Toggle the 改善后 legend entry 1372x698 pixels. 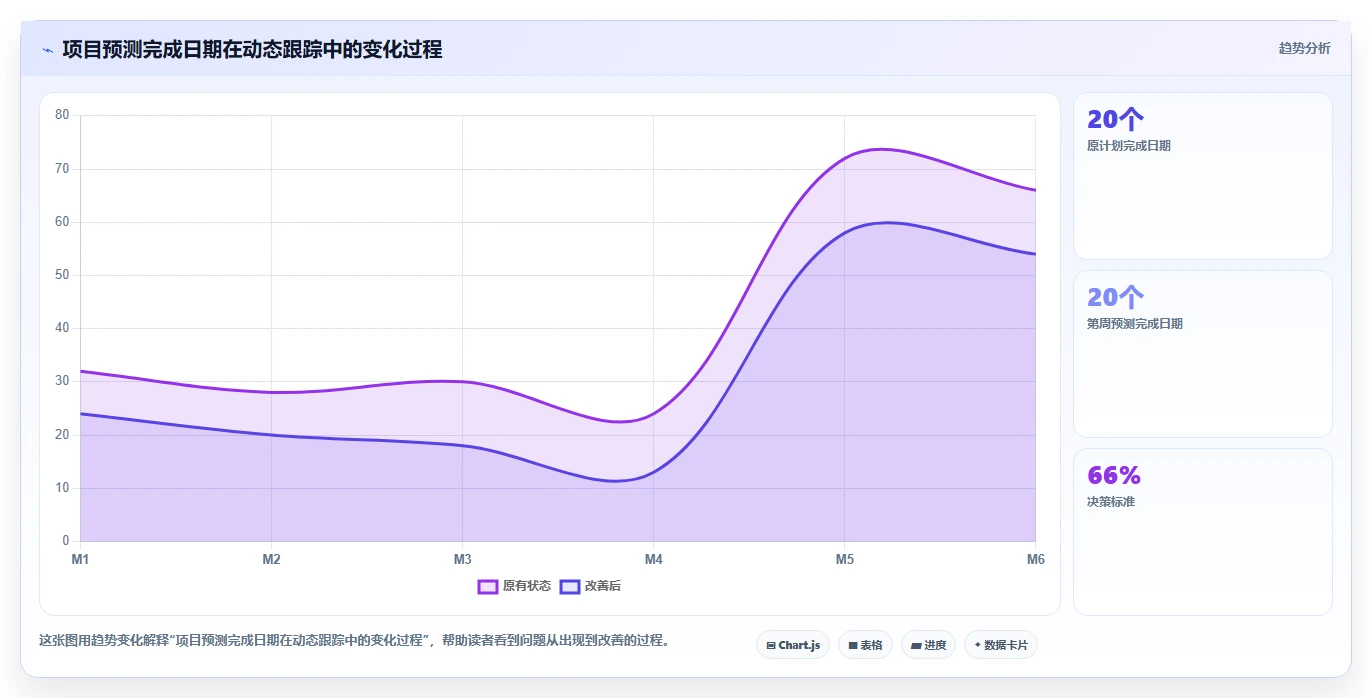click(x=590, y=586)
